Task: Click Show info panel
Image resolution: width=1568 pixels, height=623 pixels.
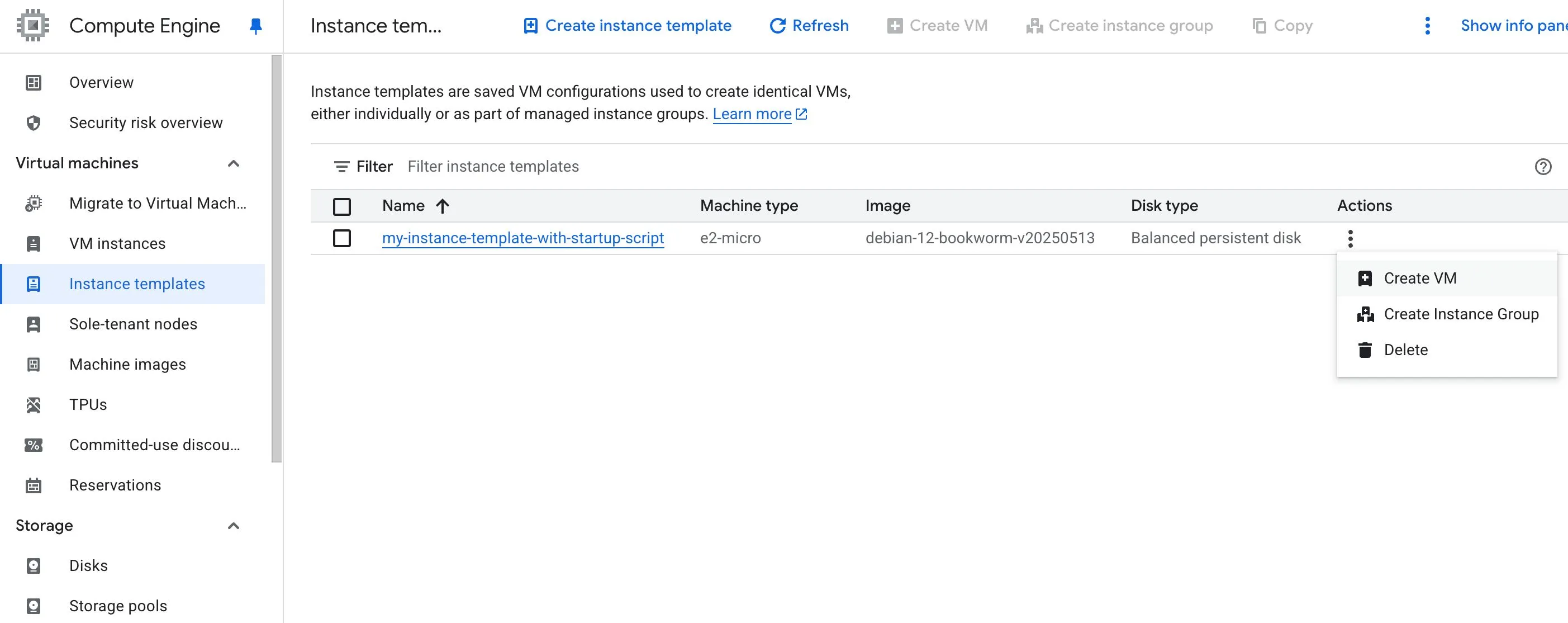Action: [x=1514, y=26]
